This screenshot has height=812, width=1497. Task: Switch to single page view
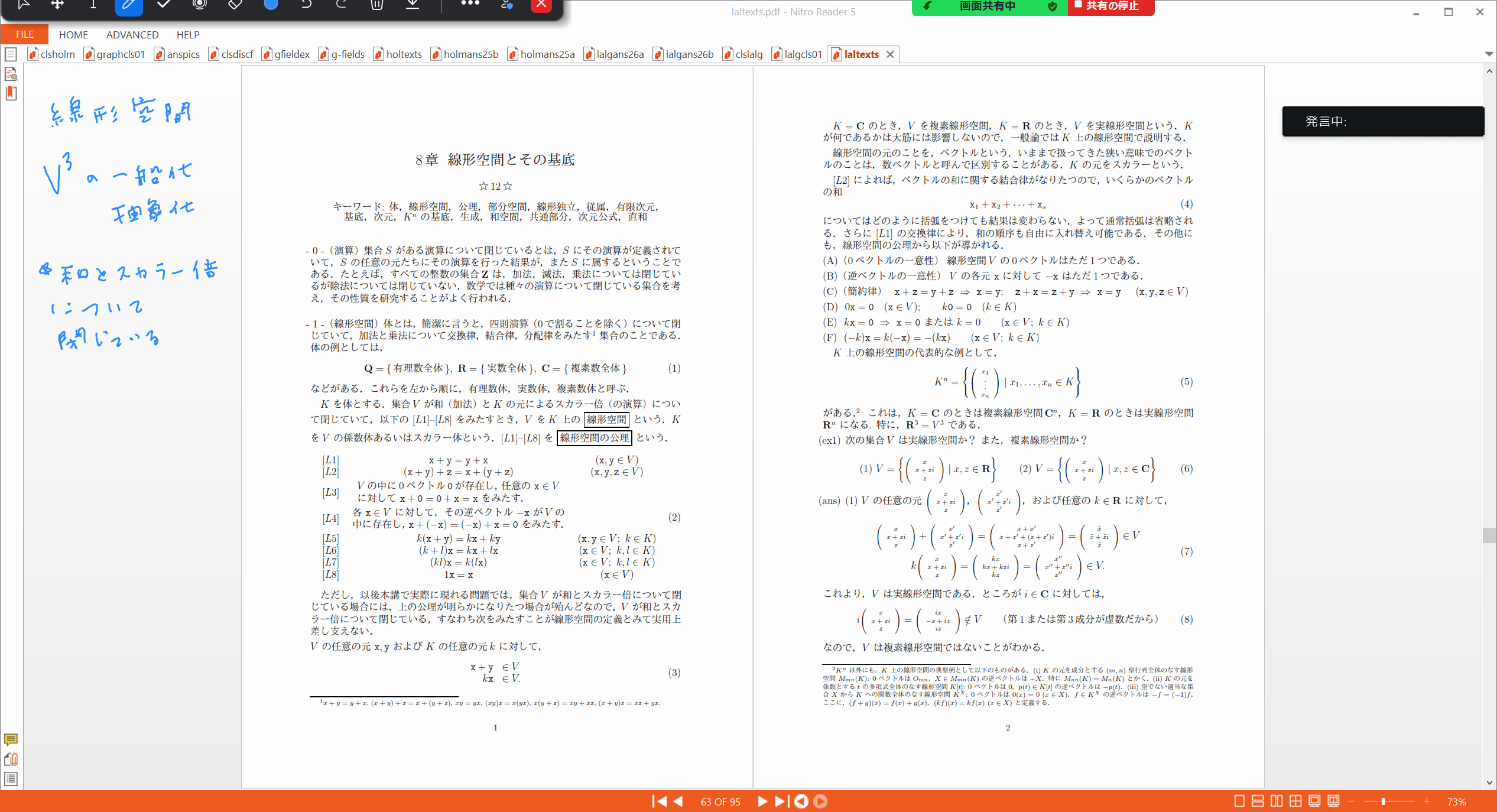point(1239,801)
